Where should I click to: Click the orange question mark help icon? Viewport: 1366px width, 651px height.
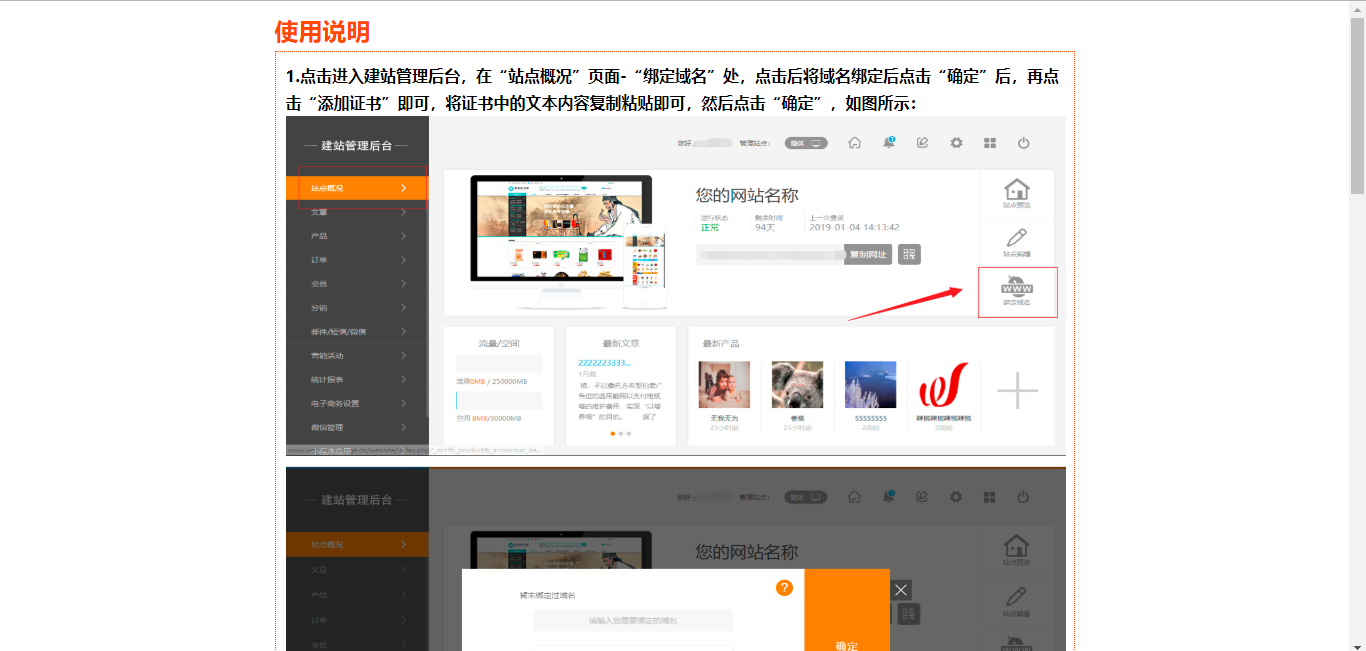(784, 588)
